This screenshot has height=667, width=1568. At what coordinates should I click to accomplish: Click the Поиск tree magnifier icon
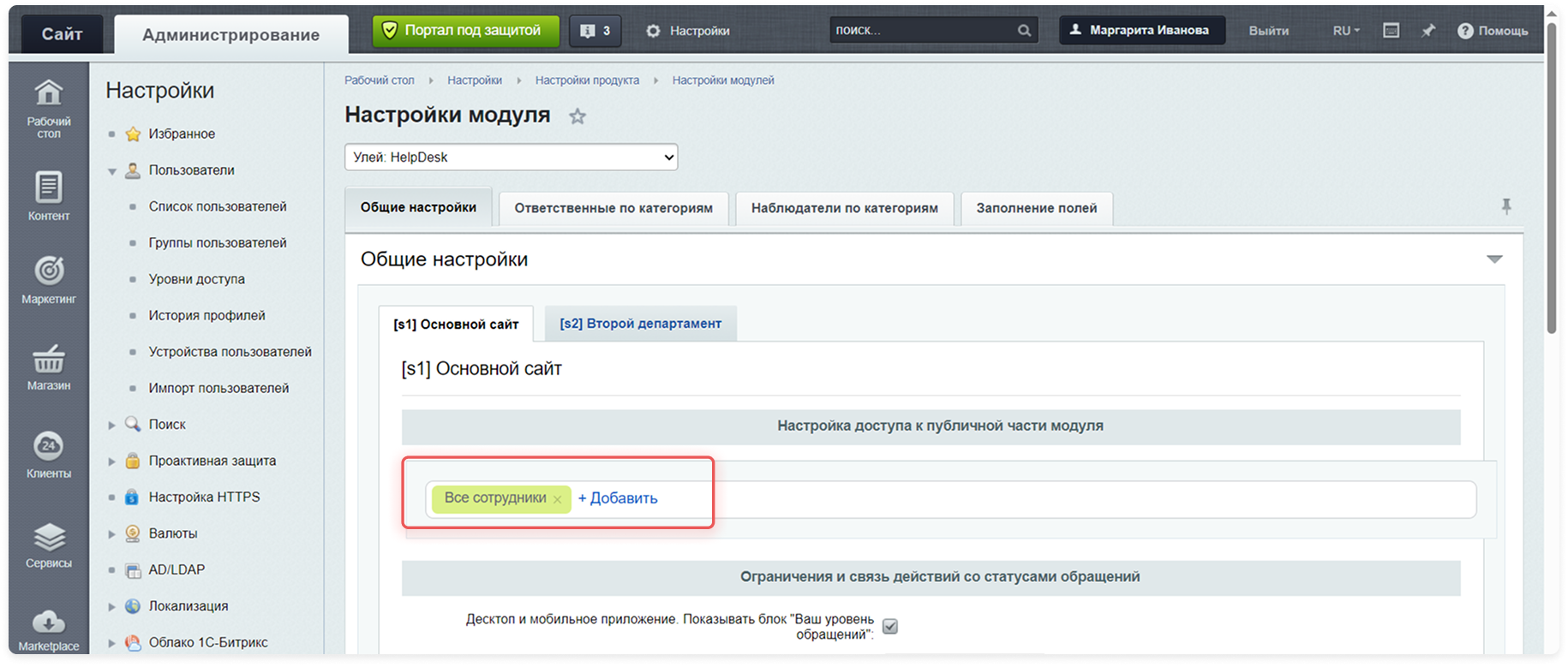[132, 424]
